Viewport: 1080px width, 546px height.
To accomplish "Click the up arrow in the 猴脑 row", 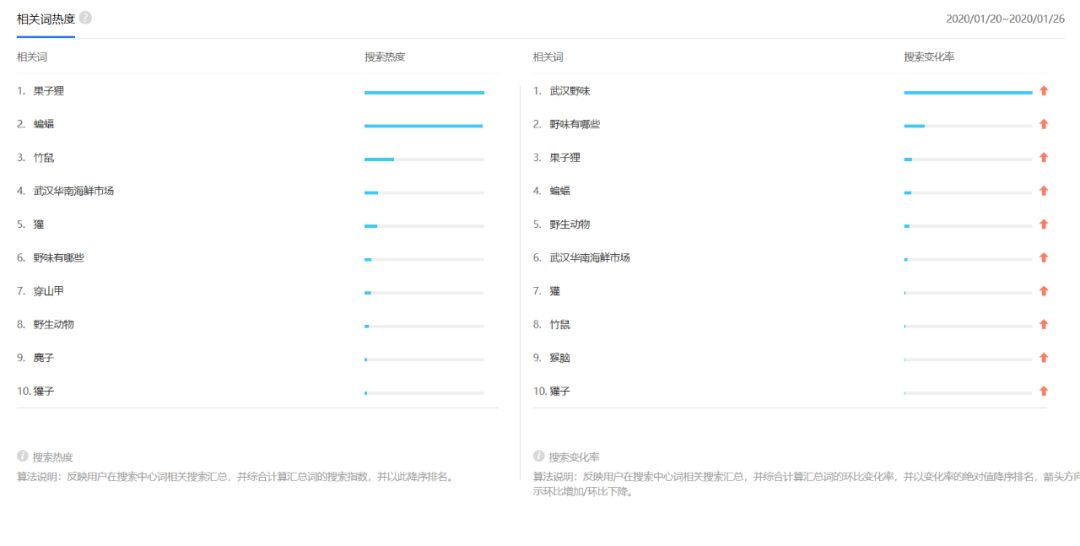I will pyautogui.click(x=1043, y=357).
